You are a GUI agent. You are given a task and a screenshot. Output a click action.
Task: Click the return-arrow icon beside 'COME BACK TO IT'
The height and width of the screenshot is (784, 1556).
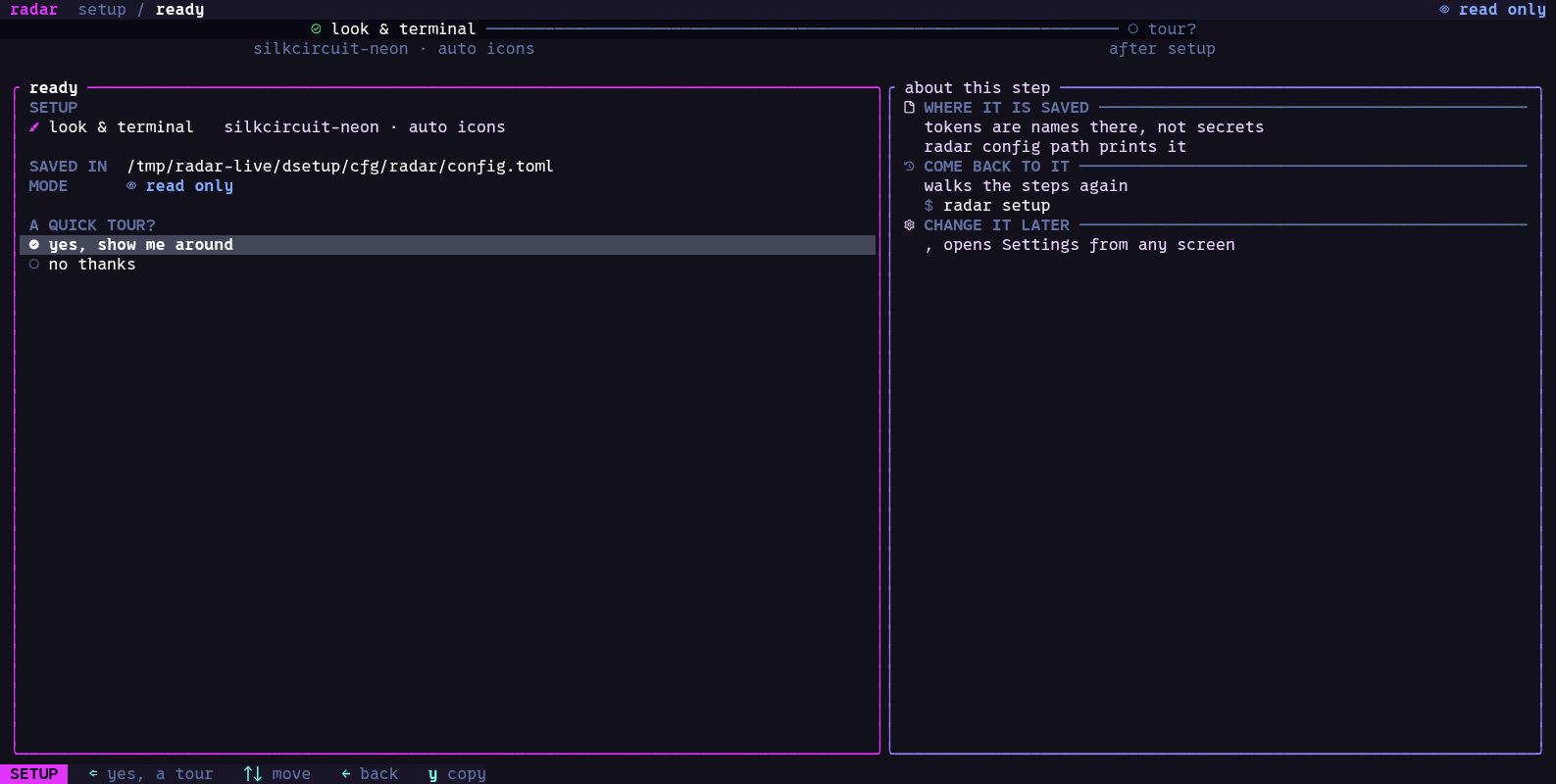(909, 167)
